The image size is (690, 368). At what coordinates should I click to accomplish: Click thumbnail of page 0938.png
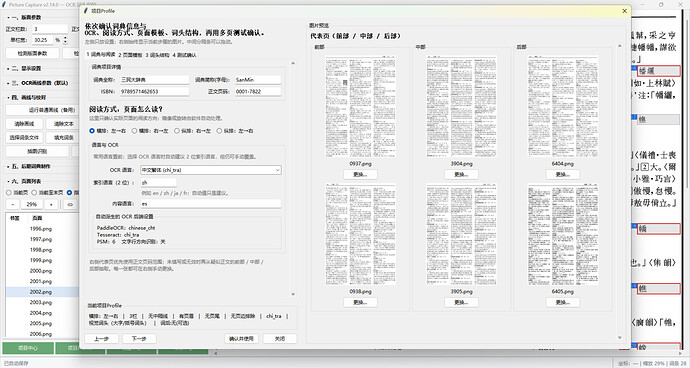click(x=360, y=235)
